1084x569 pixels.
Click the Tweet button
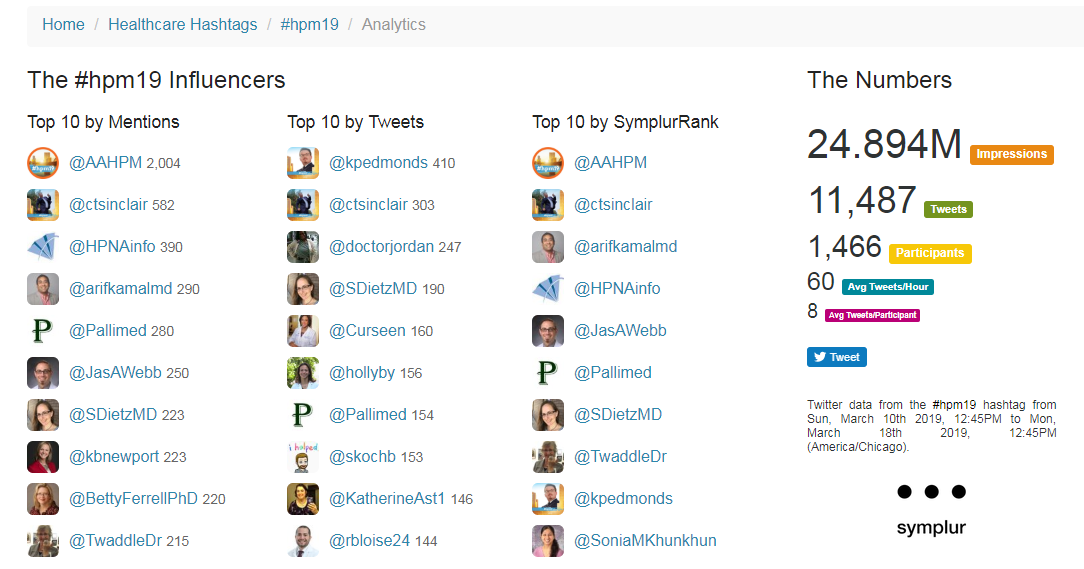(x=837, y=357)
